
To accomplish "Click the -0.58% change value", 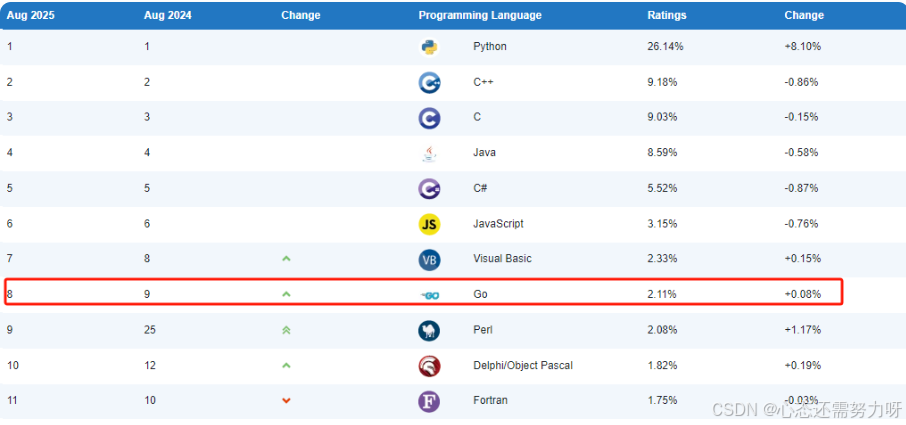I will [x=801, y=152].
